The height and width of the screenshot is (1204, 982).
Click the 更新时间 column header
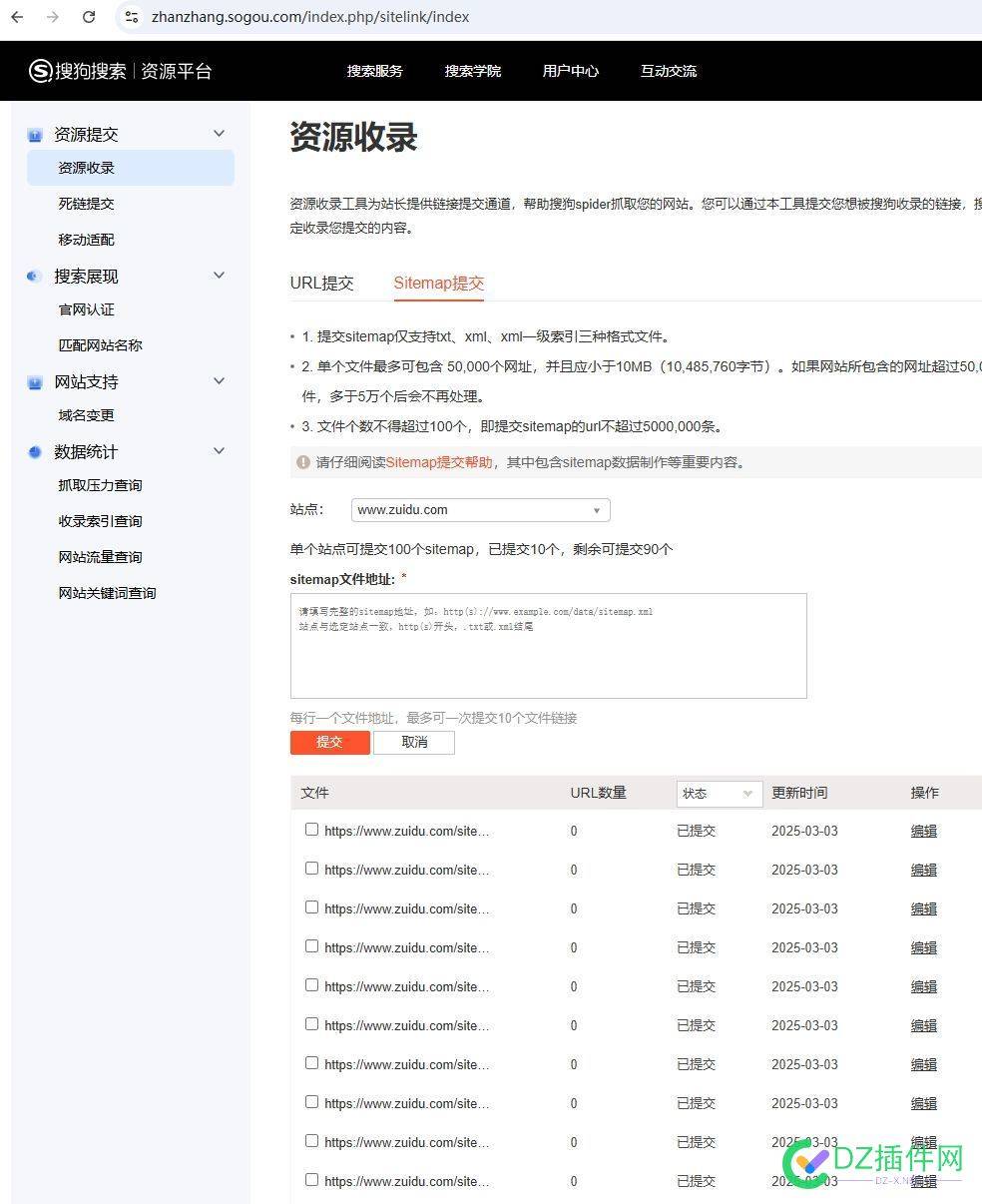click(x=799, y=793)
